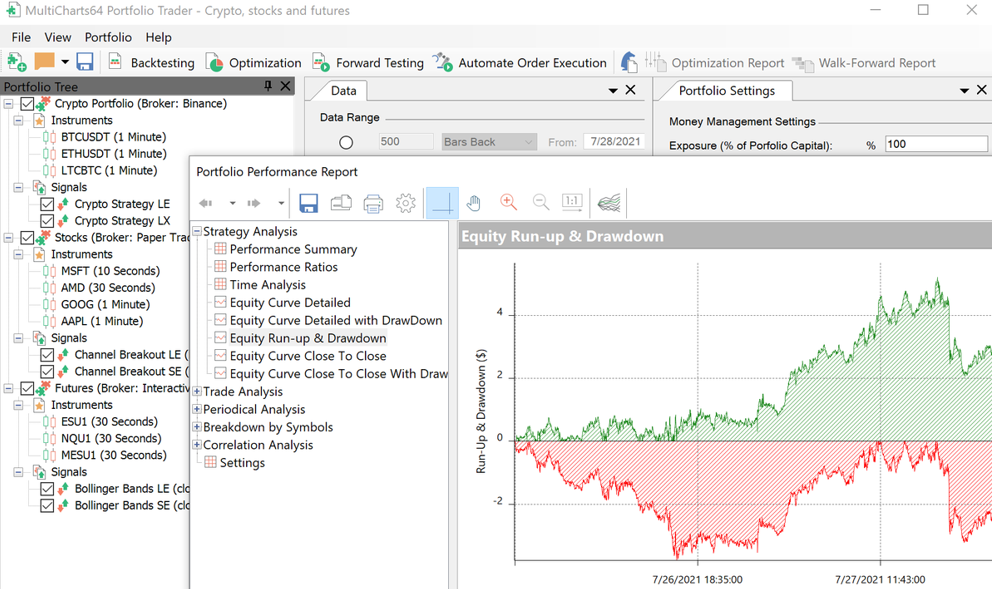Toggle the Crypto Strategy LE checkbox
The image size is (992, 589).
click(47, 204)
